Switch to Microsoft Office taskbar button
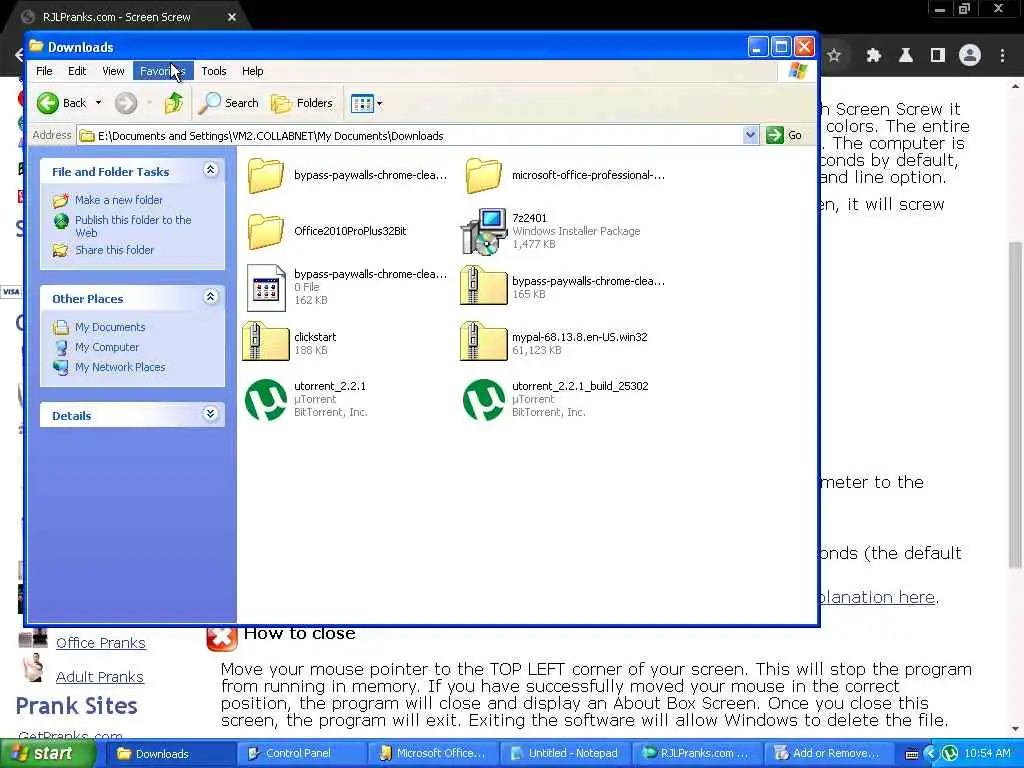 click(434, 754)
